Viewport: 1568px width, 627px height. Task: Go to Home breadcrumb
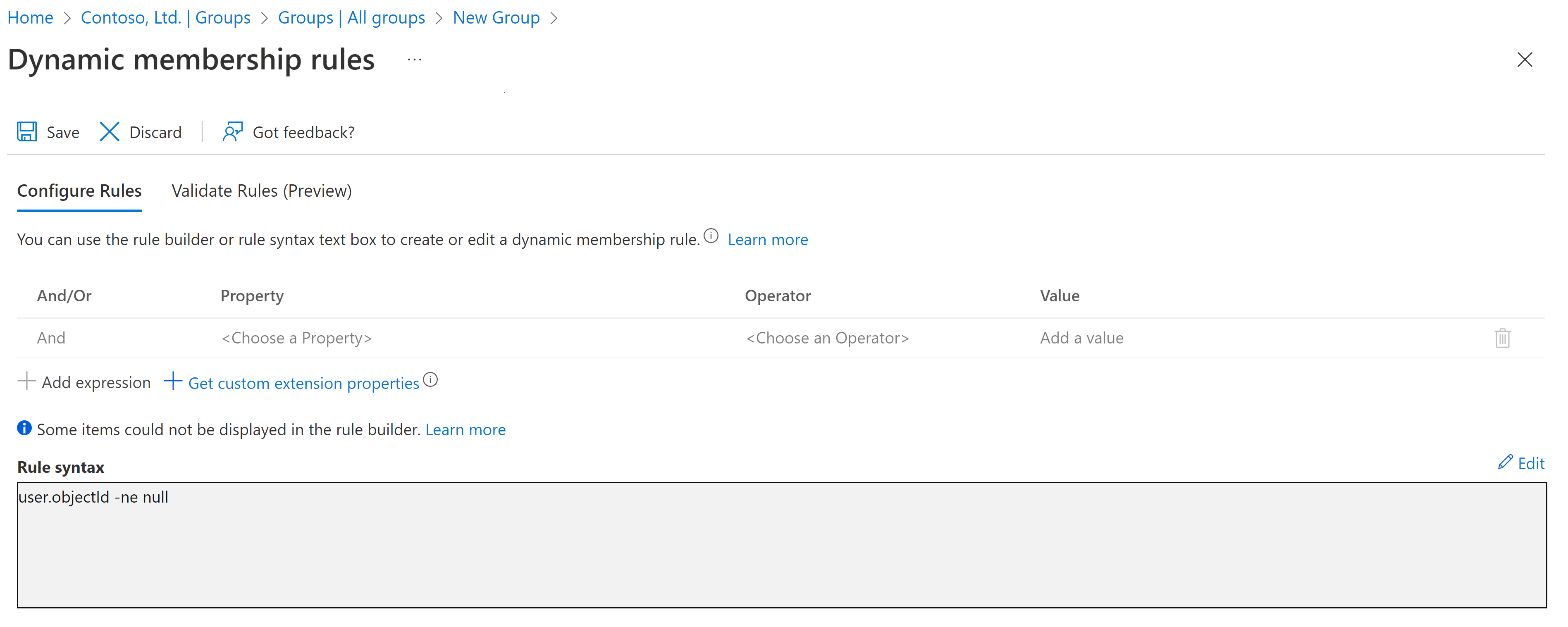coord(31,18)
